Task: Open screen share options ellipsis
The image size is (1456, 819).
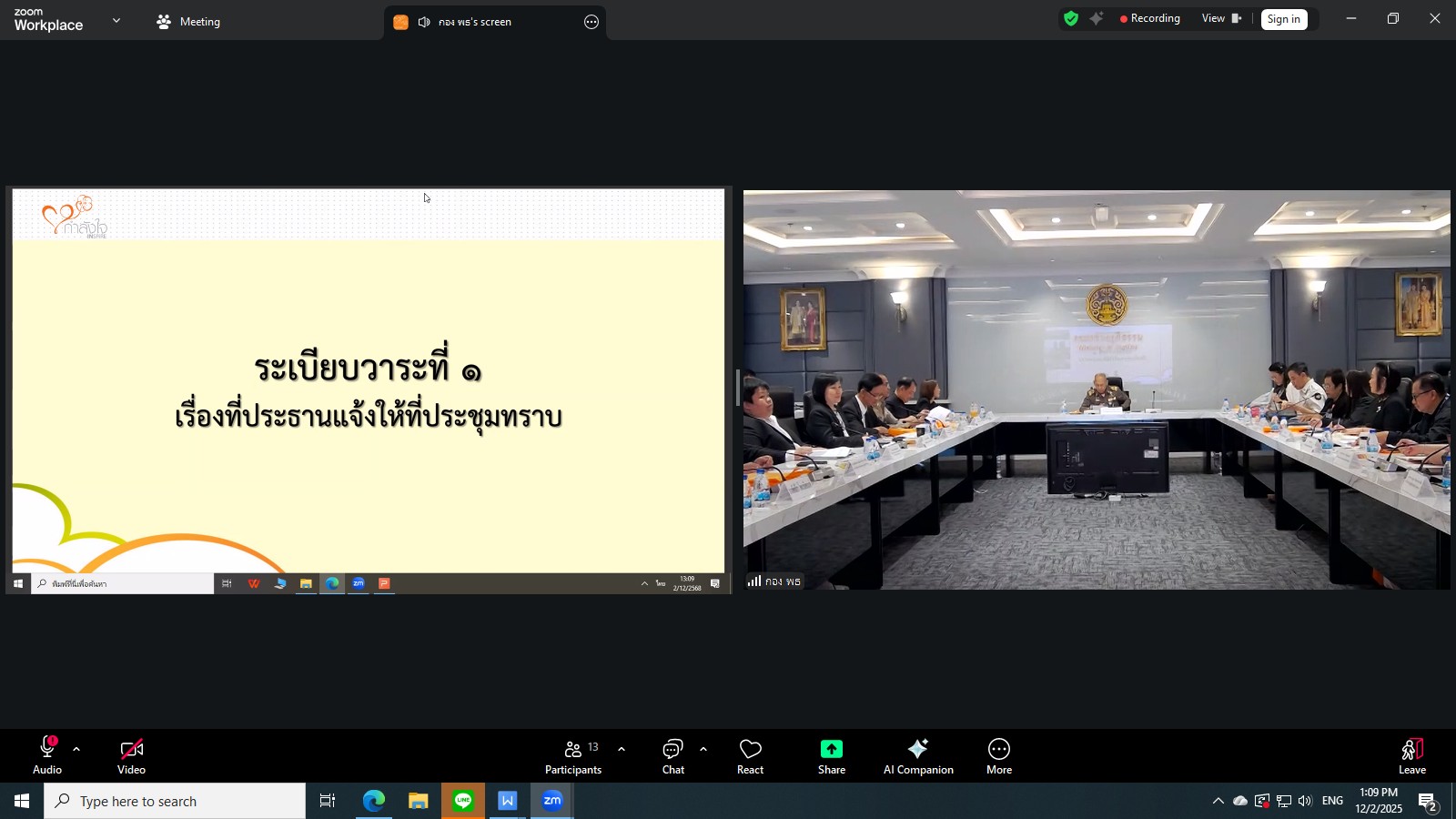Action: pyautogui.click(x=591, y=22)
